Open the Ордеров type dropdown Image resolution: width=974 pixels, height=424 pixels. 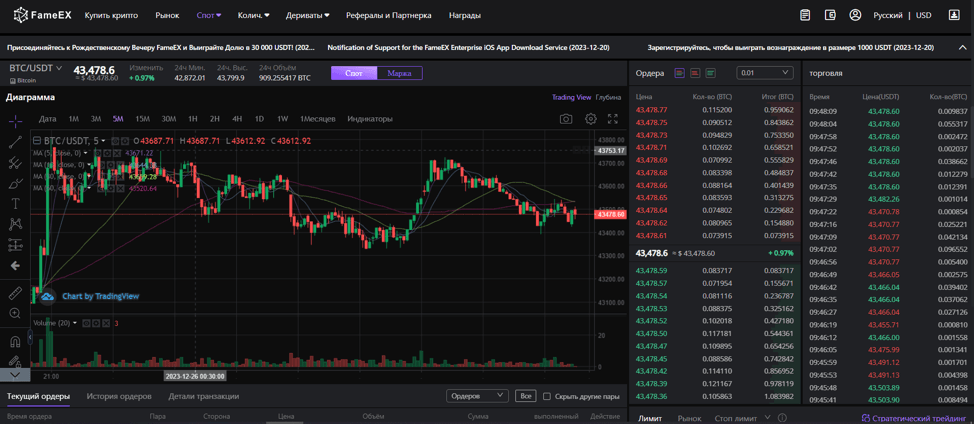[x=477, y=396]
